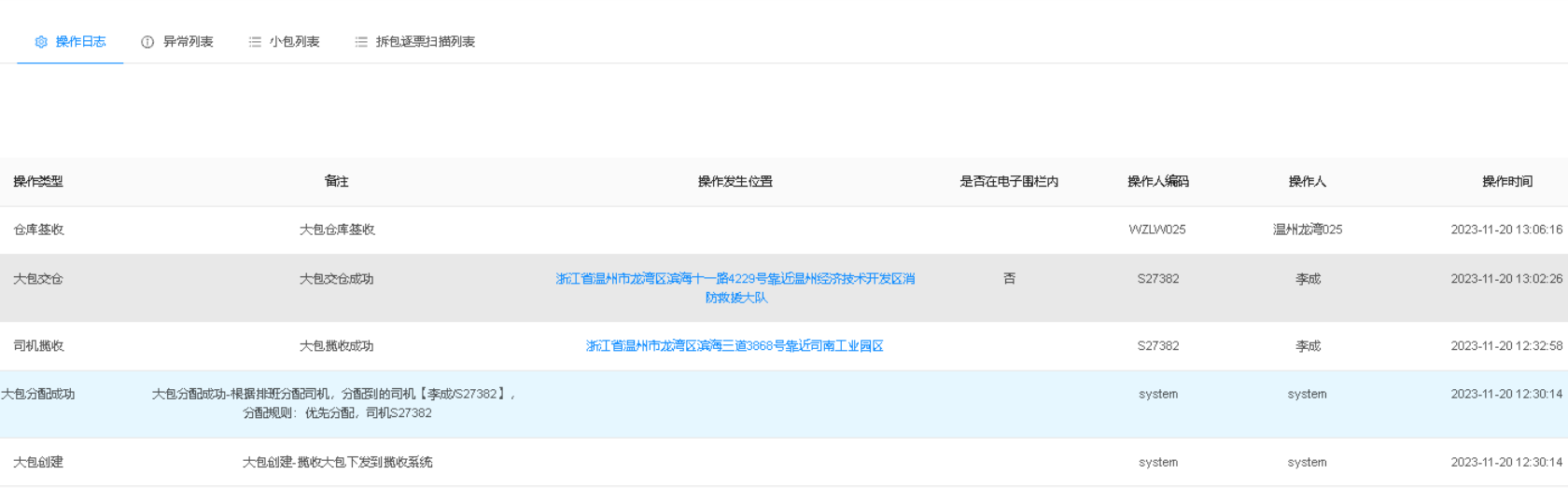Click the info icon beside 异常列表

(147, 42)
